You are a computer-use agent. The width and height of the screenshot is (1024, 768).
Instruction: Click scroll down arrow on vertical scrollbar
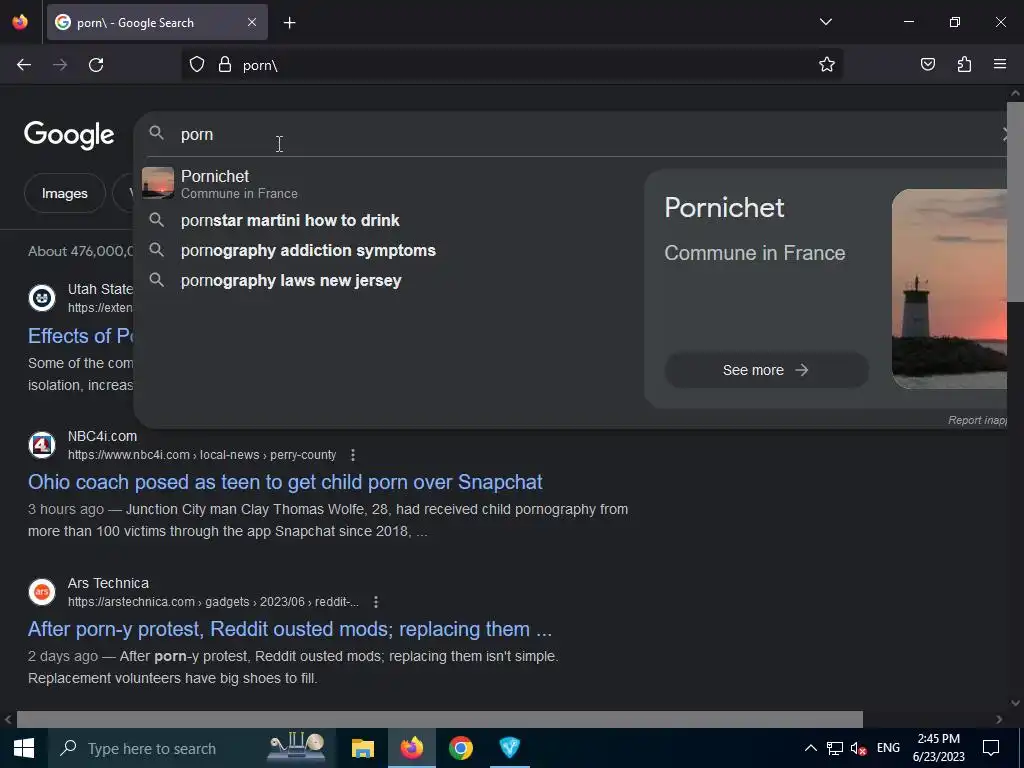[1016, 703]
